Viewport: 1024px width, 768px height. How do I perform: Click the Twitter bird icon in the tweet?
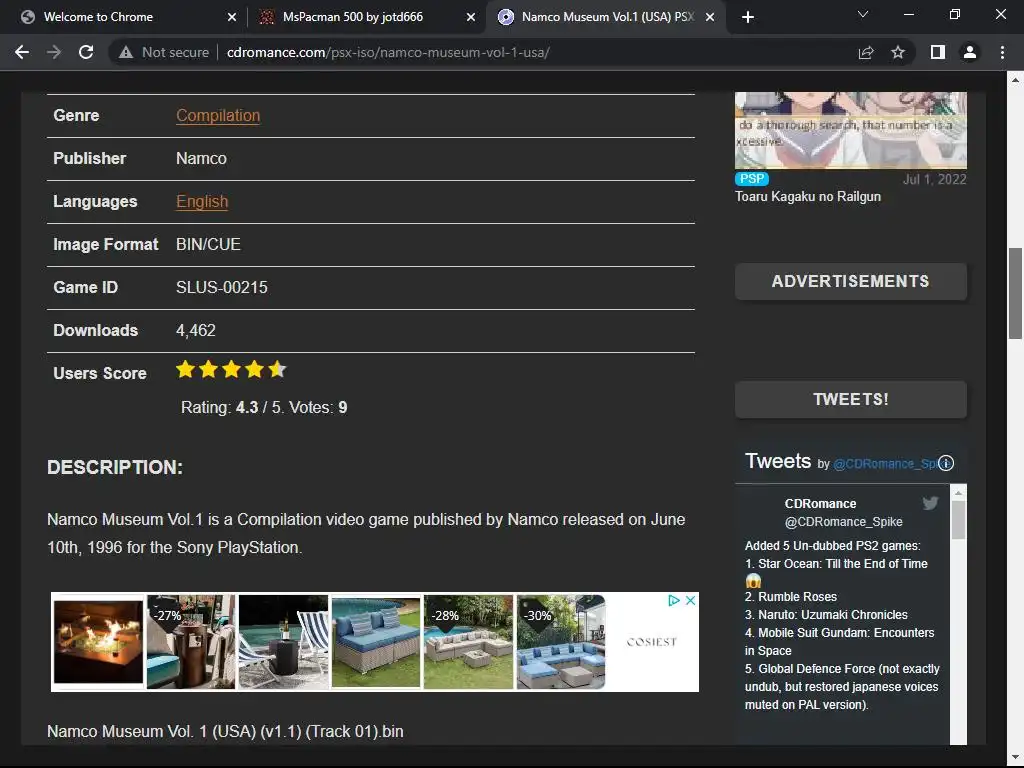(x=930, y=503)
